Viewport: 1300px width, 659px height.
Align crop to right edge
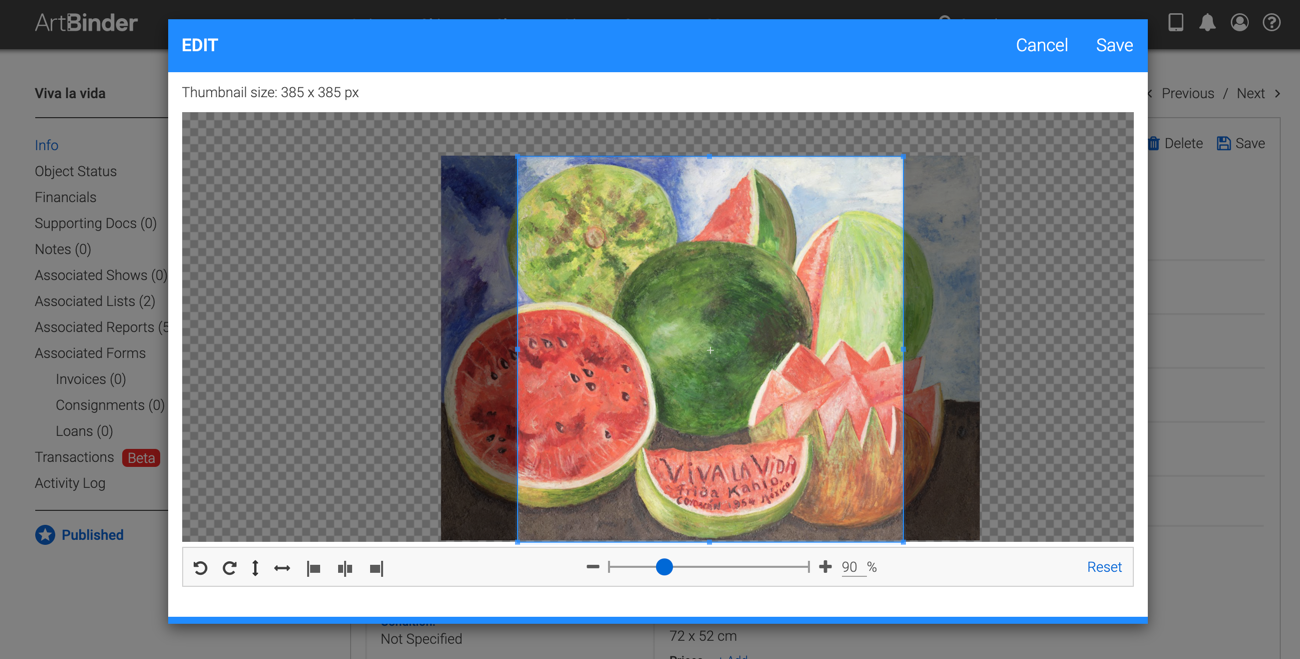[376, 568]
